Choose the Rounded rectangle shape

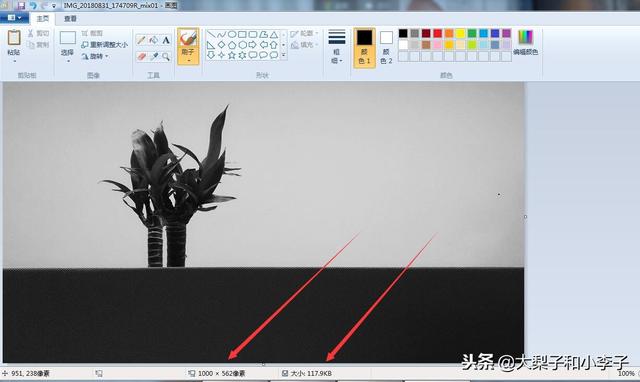253,34
